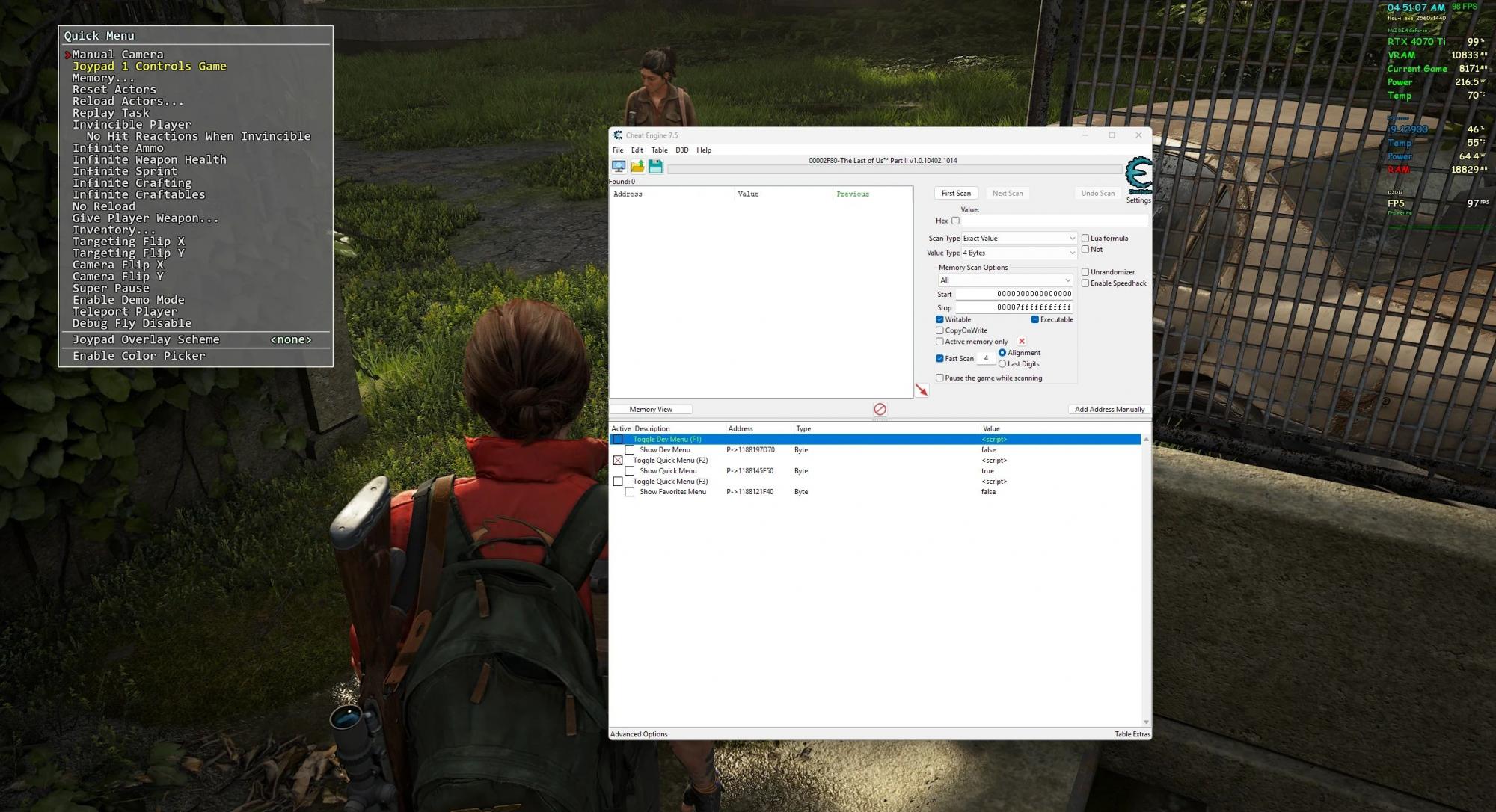This screenshot has width=1496, height=812.
Task: Click the Memory View button
Action: pyautogui.click(x=651, y=410)
